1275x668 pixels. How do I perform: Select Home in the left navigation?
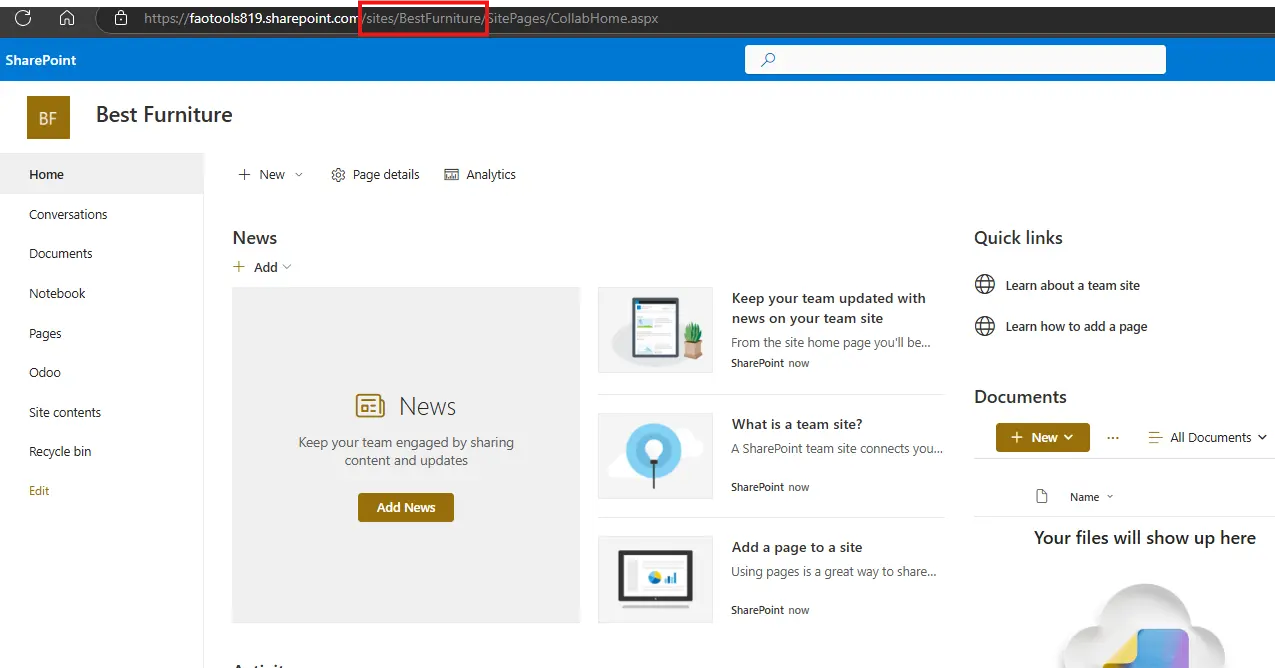101,174
